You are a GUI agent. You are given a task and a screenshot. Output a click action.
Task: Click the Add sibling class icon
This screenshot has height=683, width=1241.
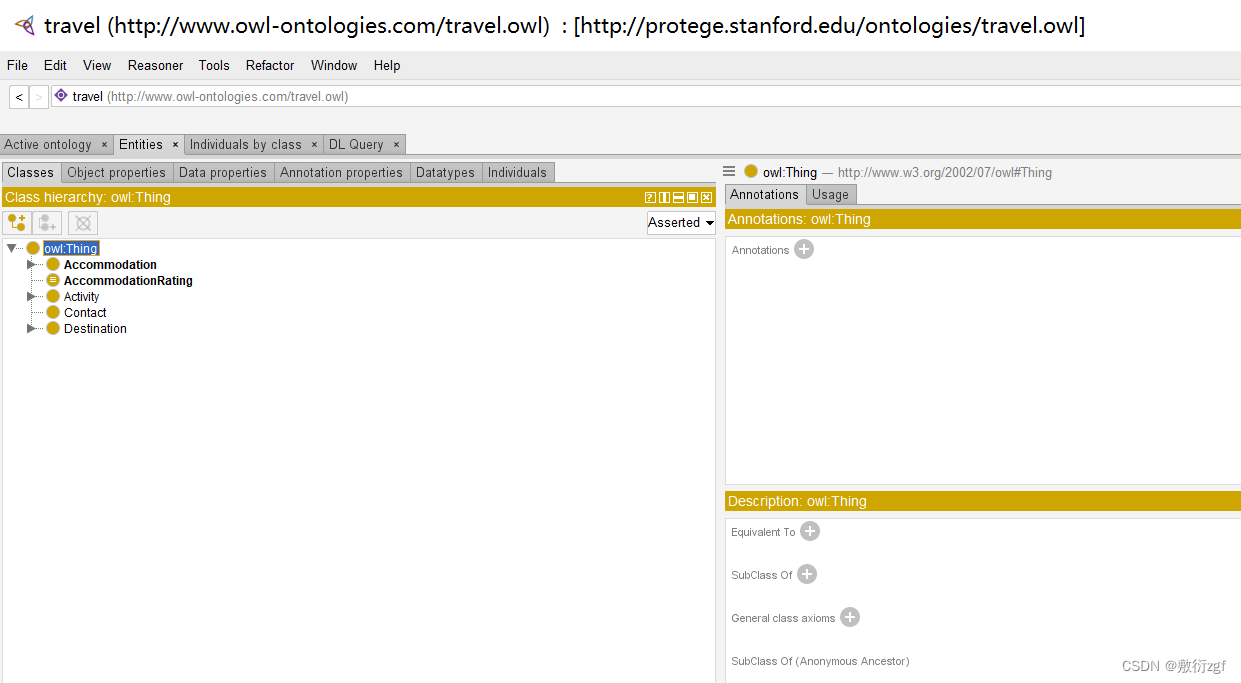tap(47, 222)
